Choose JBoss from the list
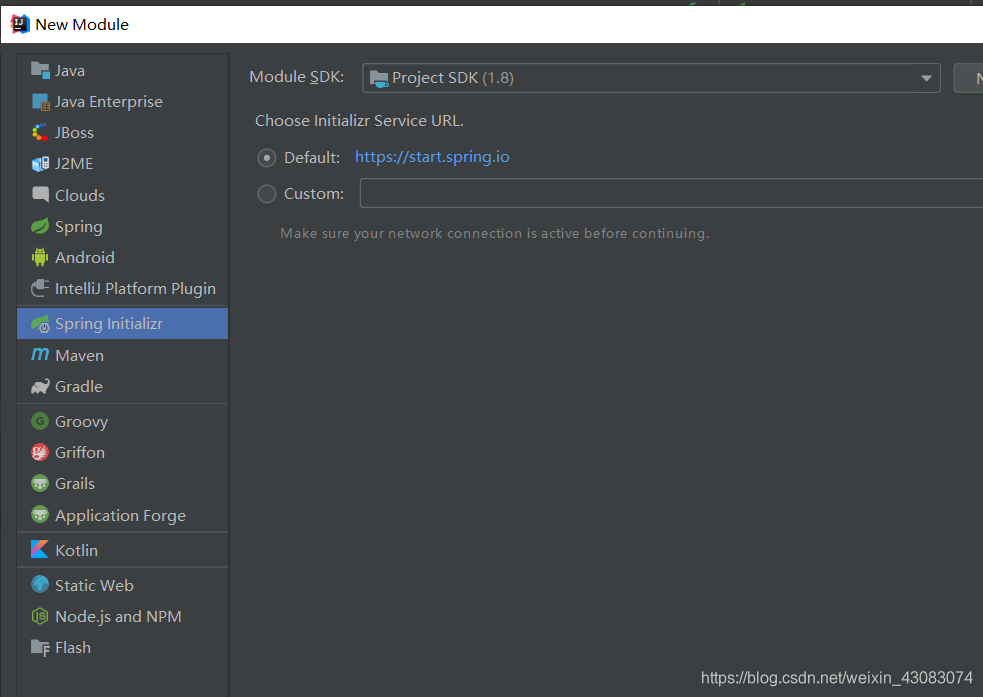The height and width of the screenshot is (697, 983). 123,132
